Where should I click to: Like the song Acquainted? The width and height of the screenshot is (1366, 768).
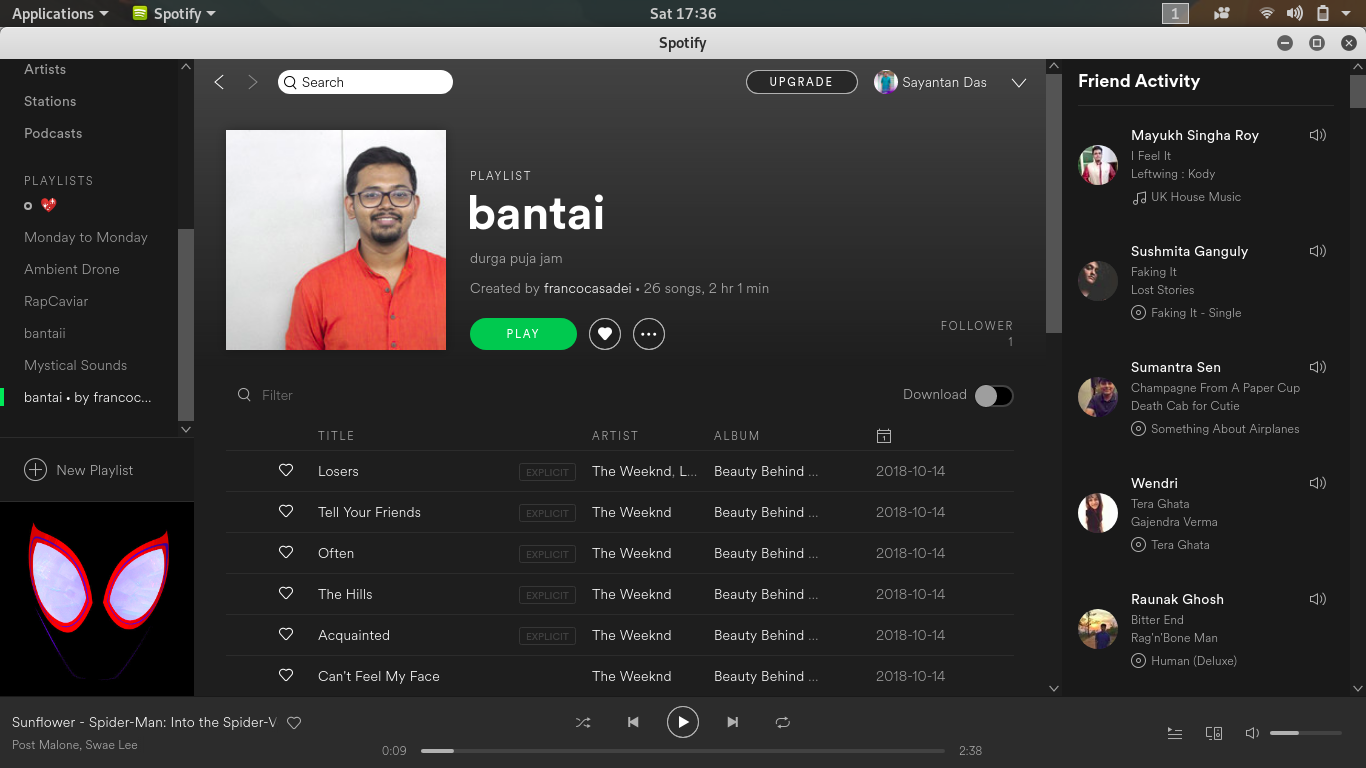tap(286, 634)
